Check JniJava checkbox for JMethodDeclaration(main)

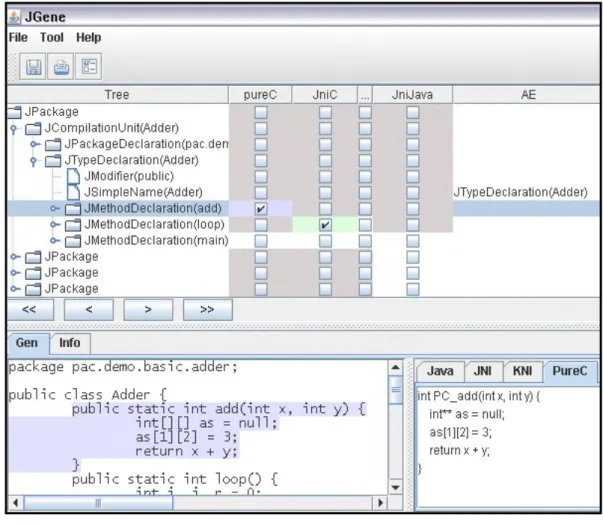coord(413,241)
